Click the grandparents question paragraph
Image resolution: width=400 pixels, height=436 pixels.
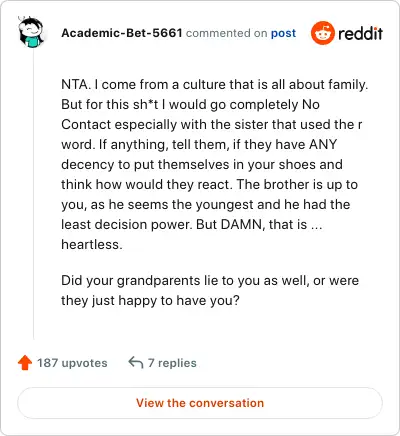[210, 290]
